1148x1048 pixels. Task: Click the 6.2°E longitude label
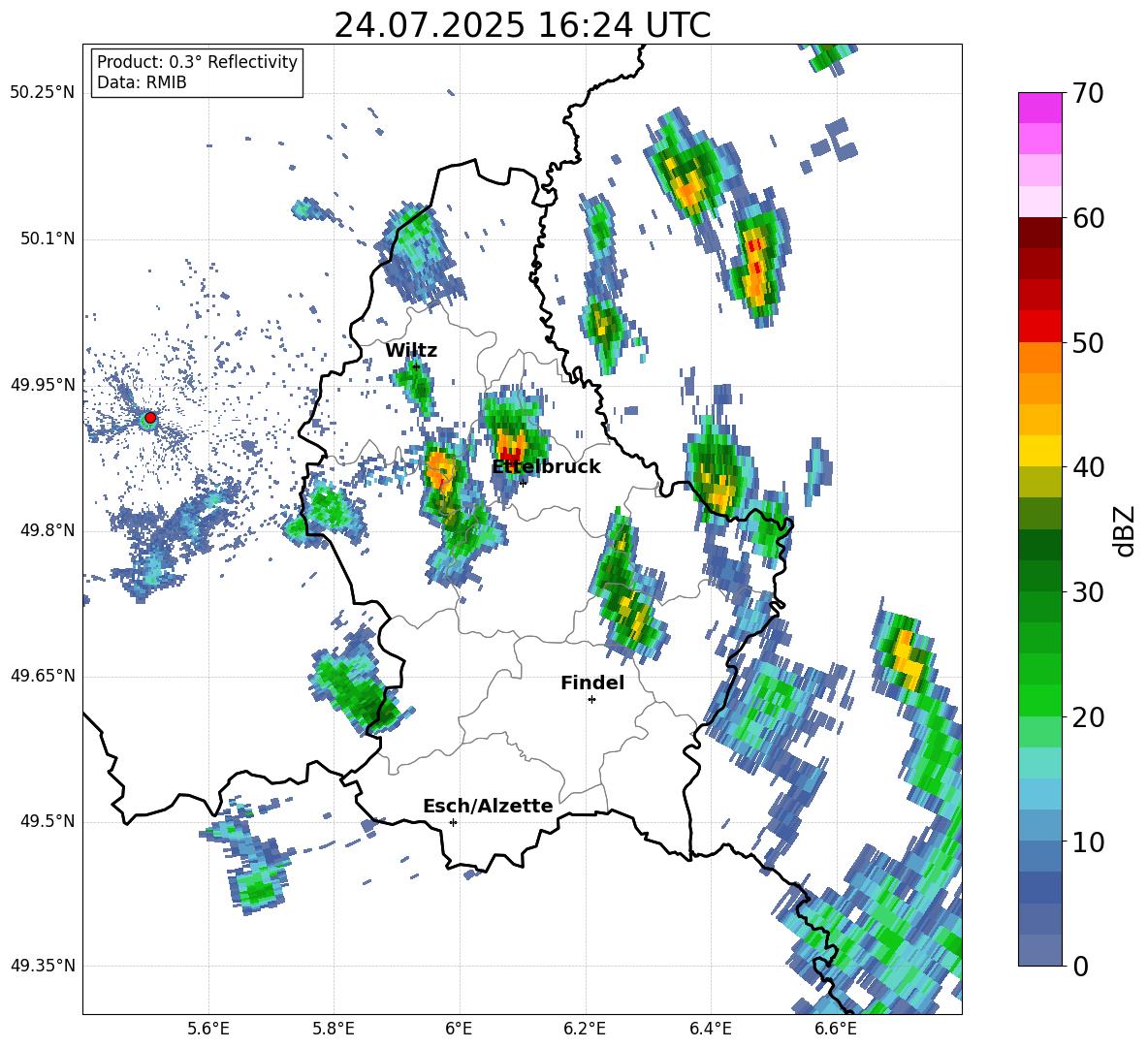(x=585, y=1030)
